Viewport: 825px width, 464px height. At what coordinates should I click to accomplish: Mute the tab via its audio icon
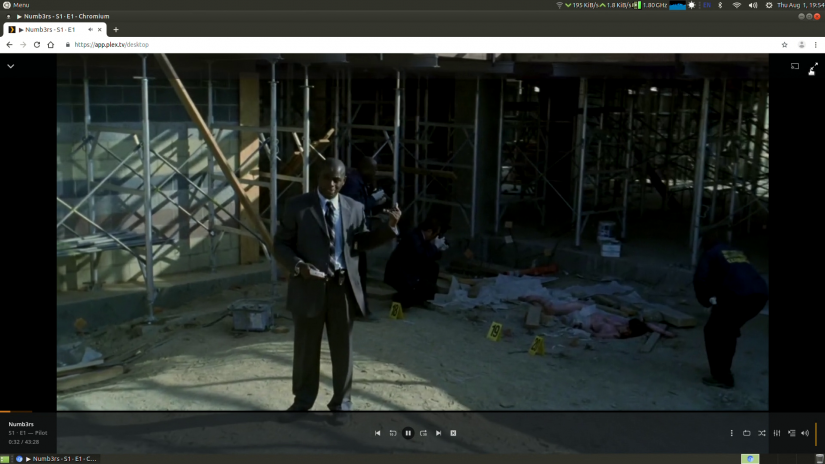click(90, 29)
